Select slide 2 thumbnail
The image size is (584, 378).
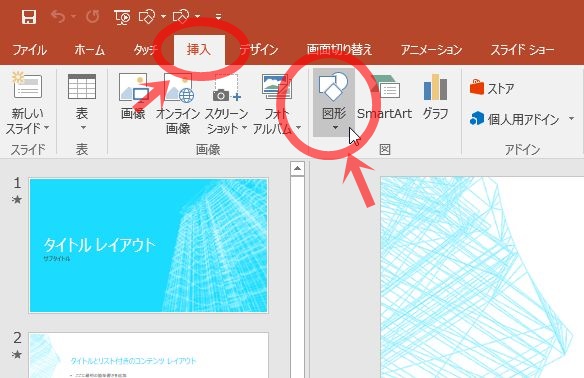pos(149,355)
